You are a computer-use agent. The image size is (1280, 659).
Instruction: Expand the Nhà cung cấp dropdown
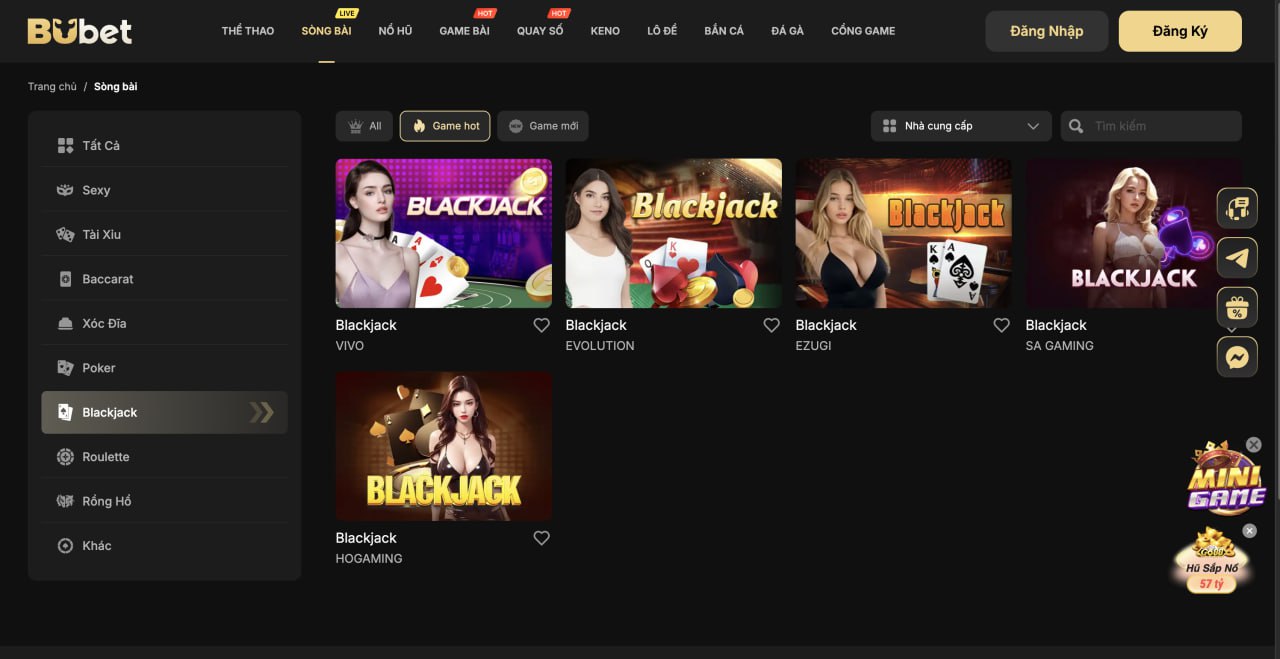[x=961, y=126]
